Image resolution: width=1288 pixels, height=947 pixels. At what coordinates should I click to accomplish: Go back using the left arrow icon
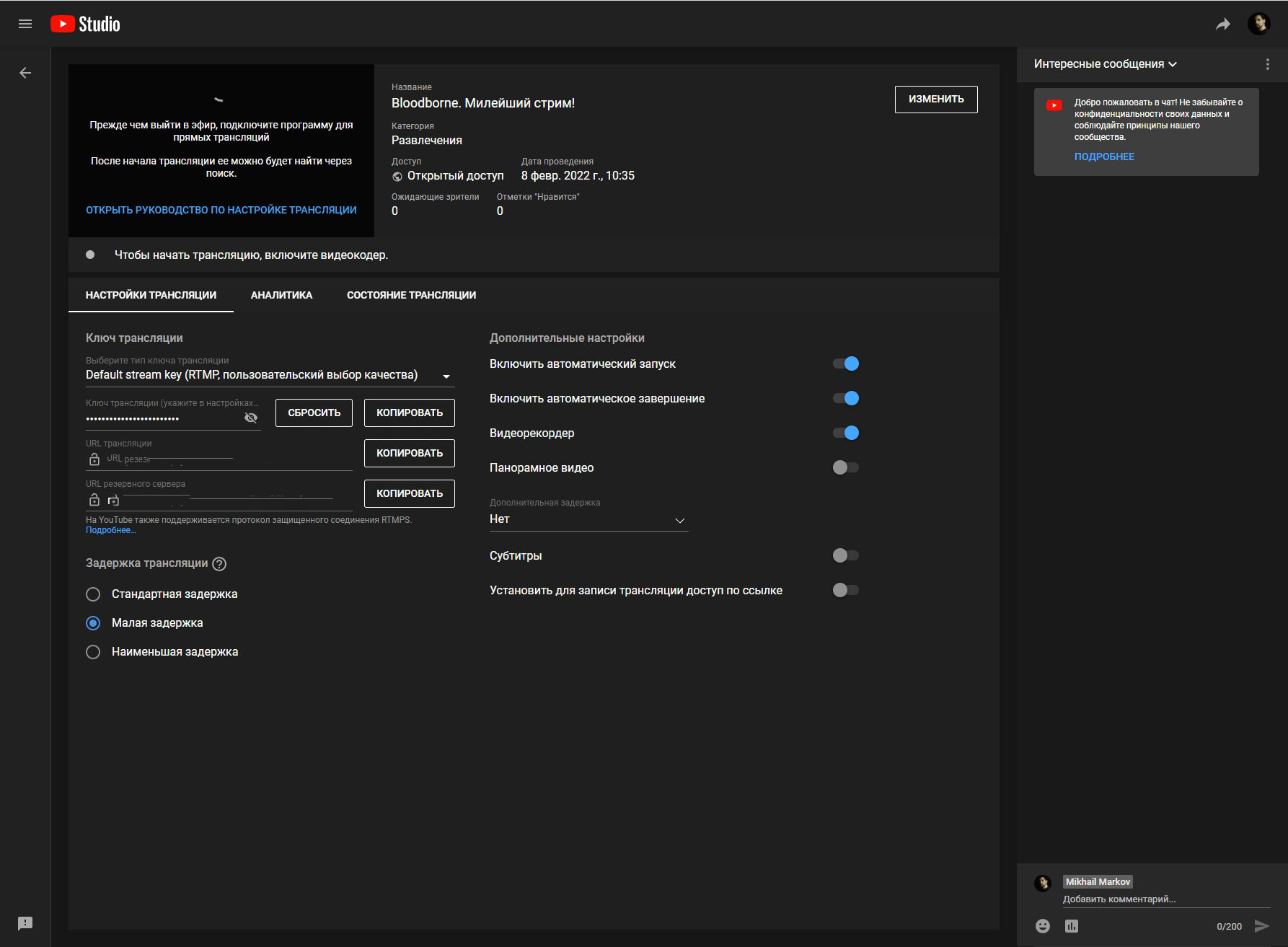point(25,73)
